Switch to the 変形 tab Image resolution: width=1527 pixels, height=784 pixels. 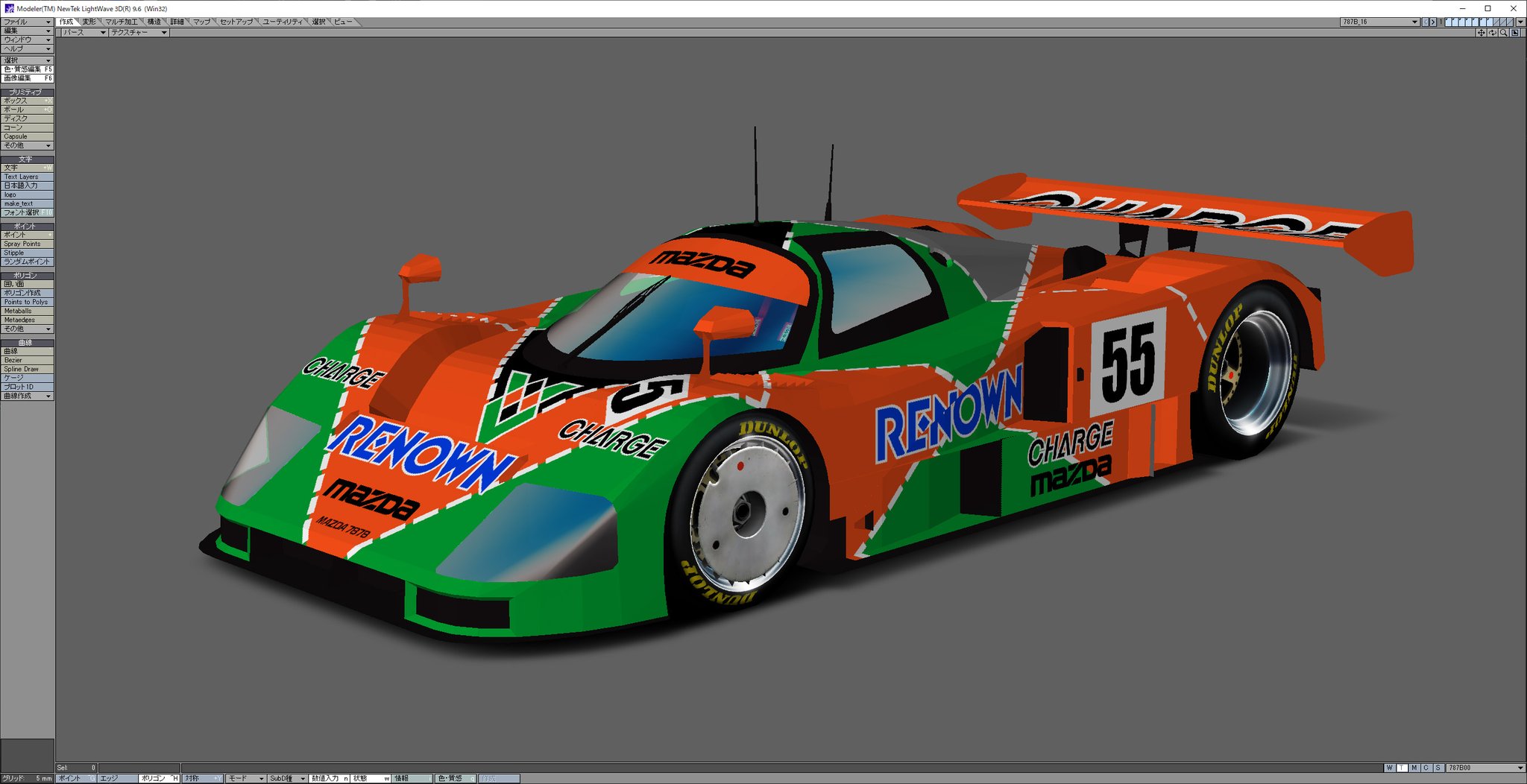pyautogui.click(x=90, y=22)
